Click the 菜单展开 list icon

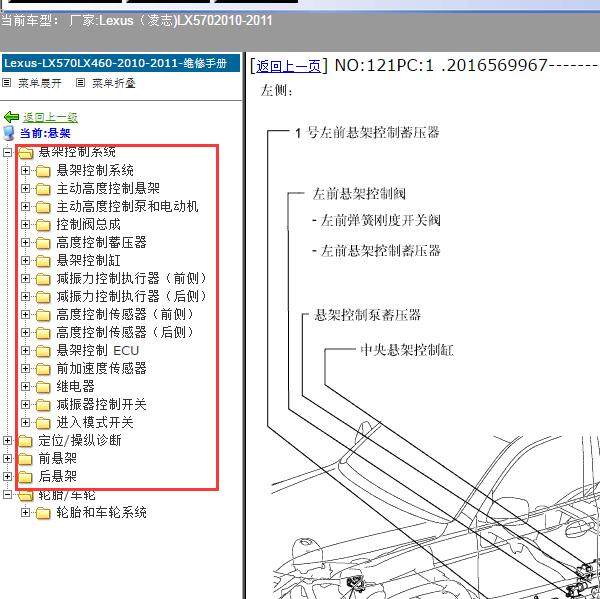[x=7, y=82]
